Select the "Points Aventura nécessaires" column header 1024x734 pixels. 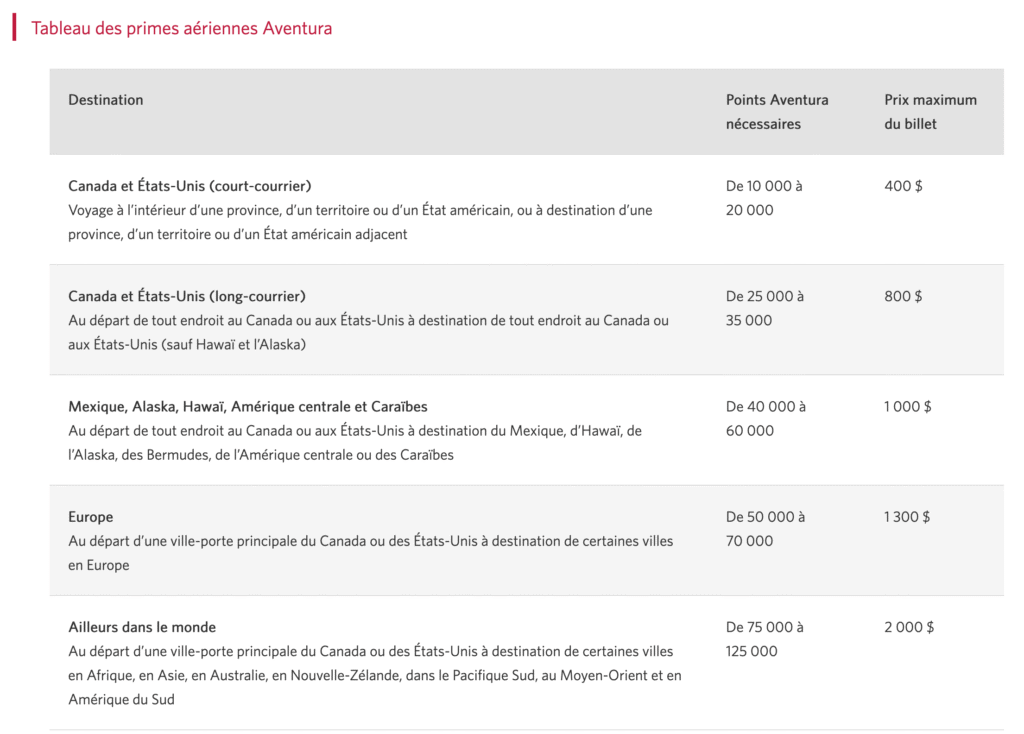coord(777,112)
